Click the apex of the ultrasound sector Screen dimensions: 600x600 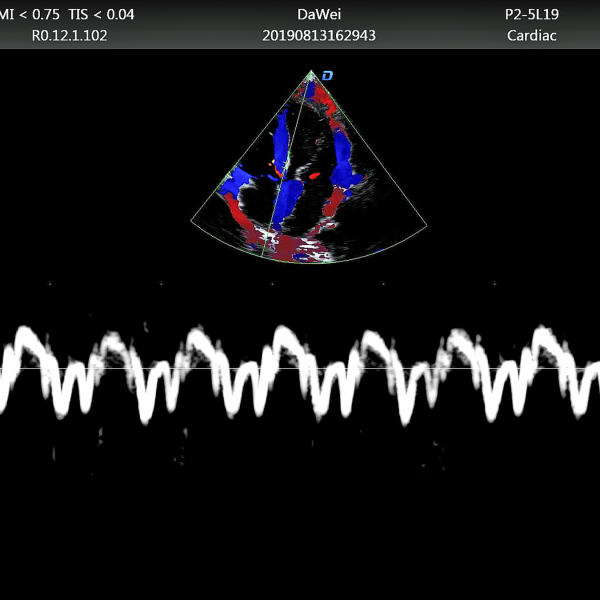click(x=310, y=71)
